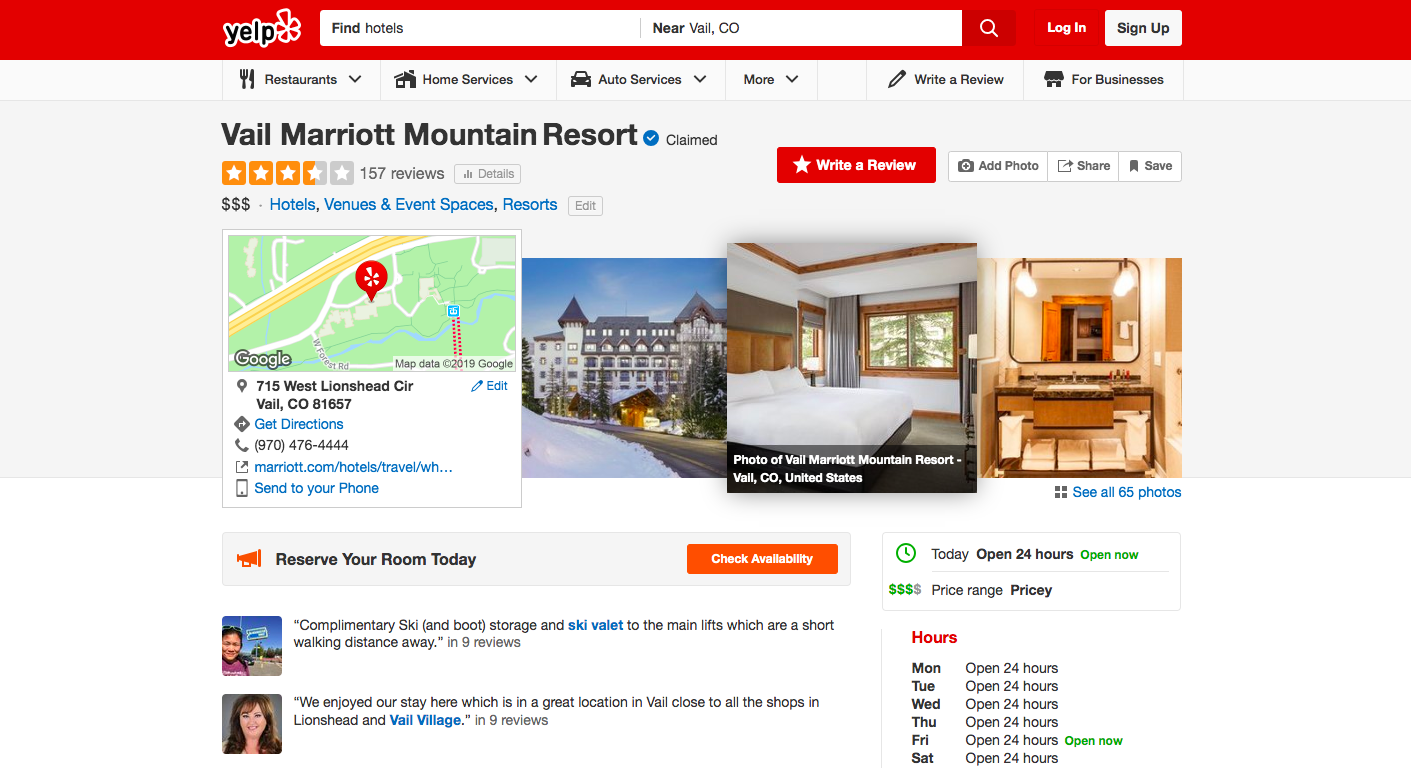Open Add Photo via the camera icon
1411x768 pixels.
click(966, 165)
